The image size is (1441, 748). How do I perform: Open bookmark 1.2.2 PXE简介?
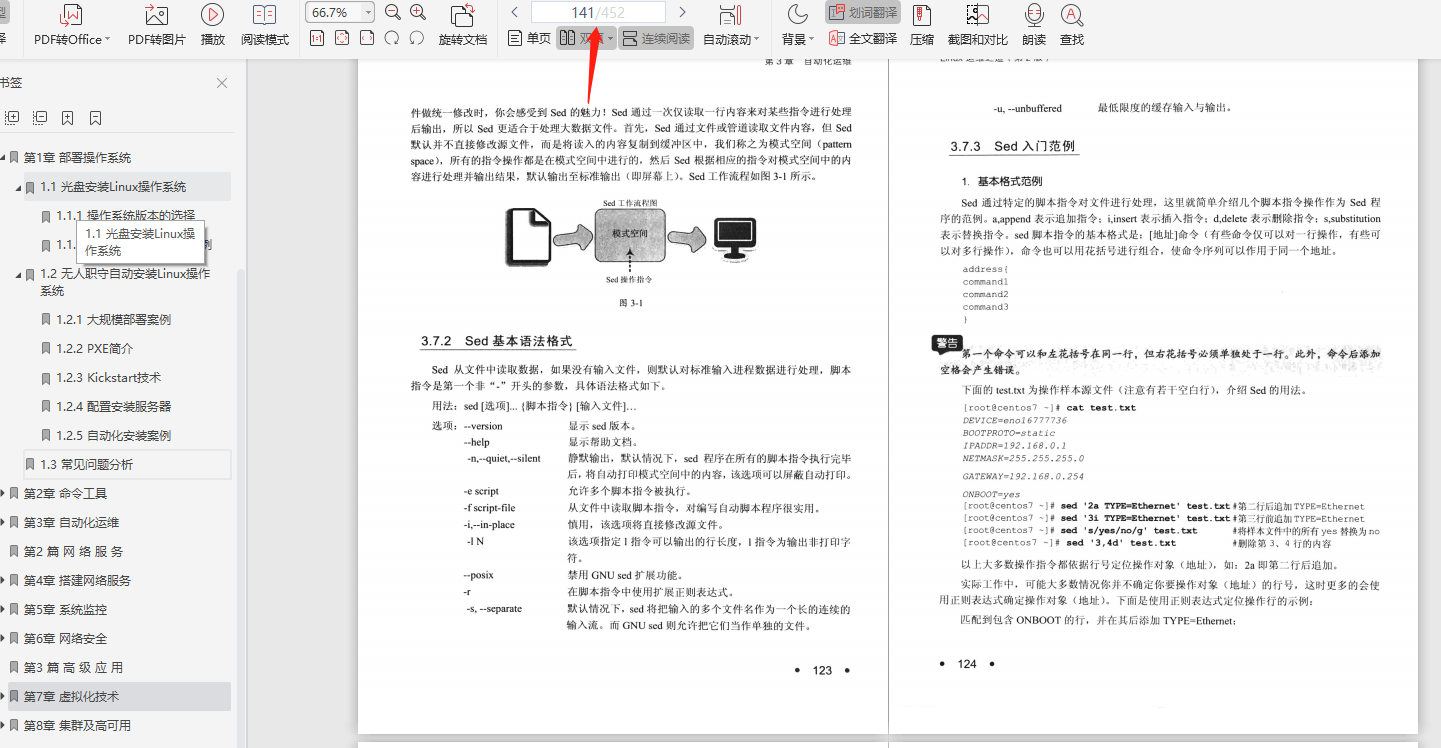click(94, 349)
